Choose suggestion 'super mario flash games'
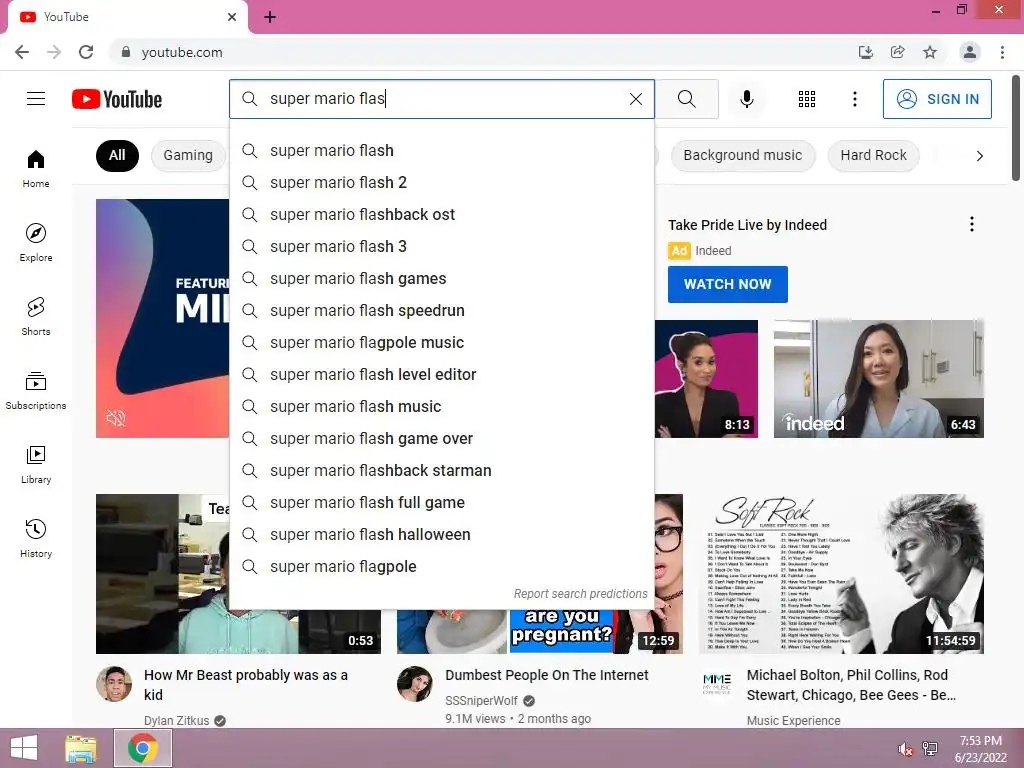This screenshot has width=1024, height=768. (x=441, y=278)
